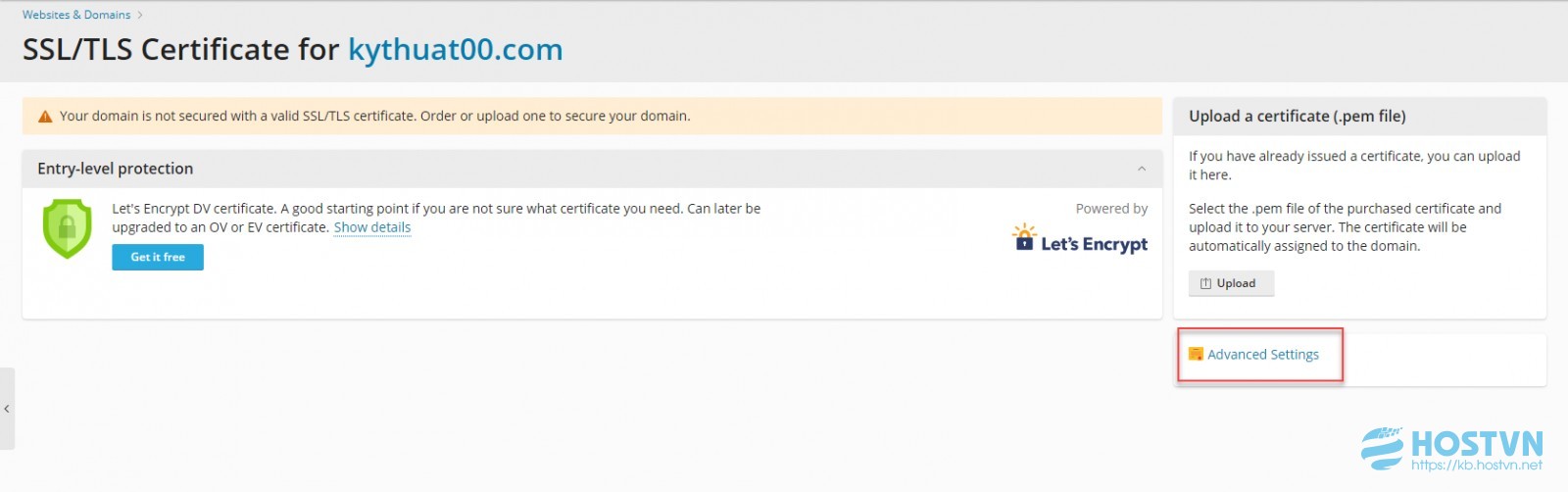This screenshot has height=492, width=1568.
Task: Click the Upload a certificate panel heading
Action: [1298, 116]
